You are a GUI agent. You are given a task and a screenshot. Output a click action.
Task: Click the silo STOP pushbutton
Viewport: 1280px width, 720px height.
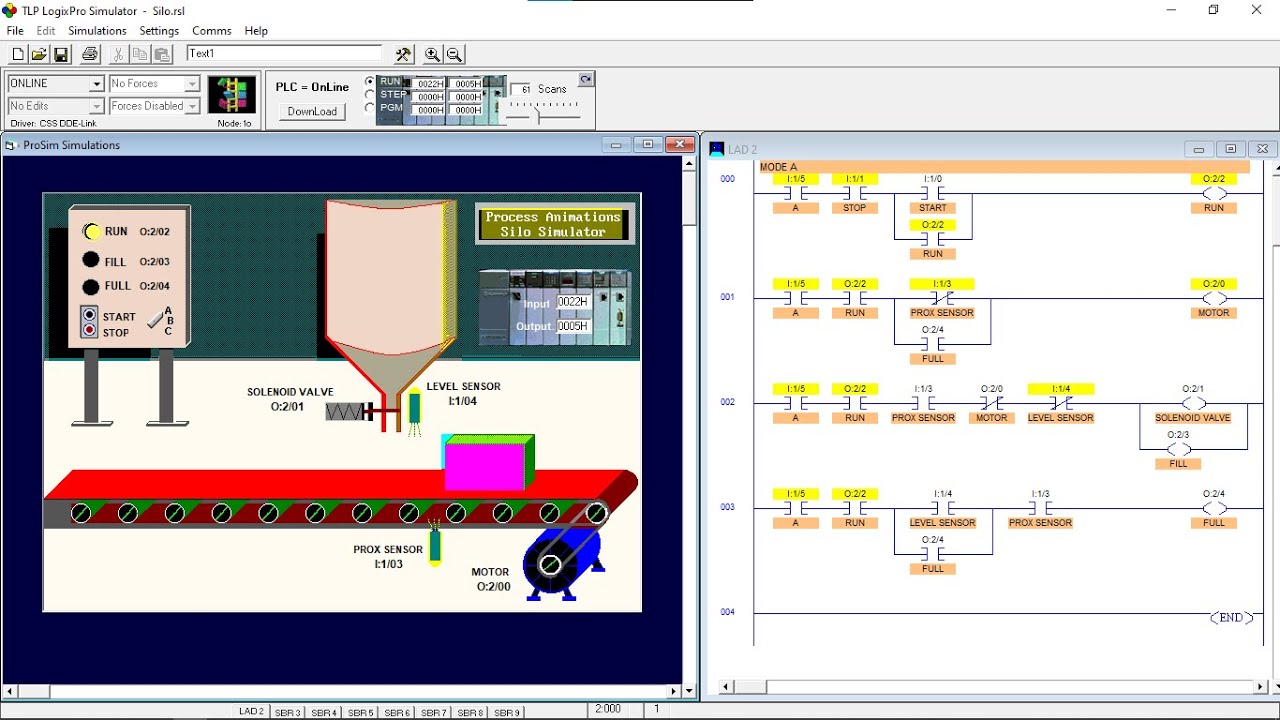tap(90, 330)
